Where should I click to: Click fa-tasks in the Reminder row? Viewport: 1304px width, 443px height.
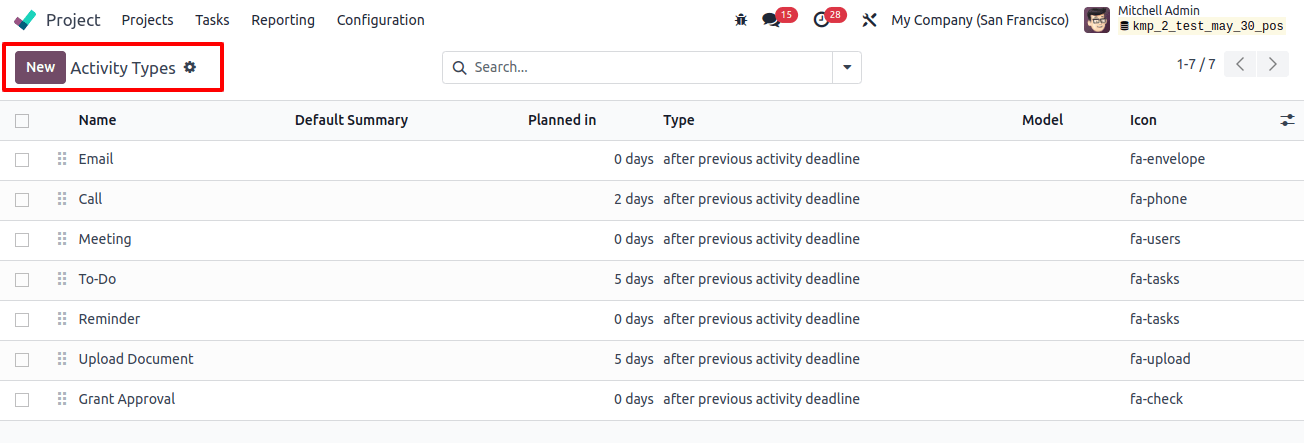[1155, 319]
